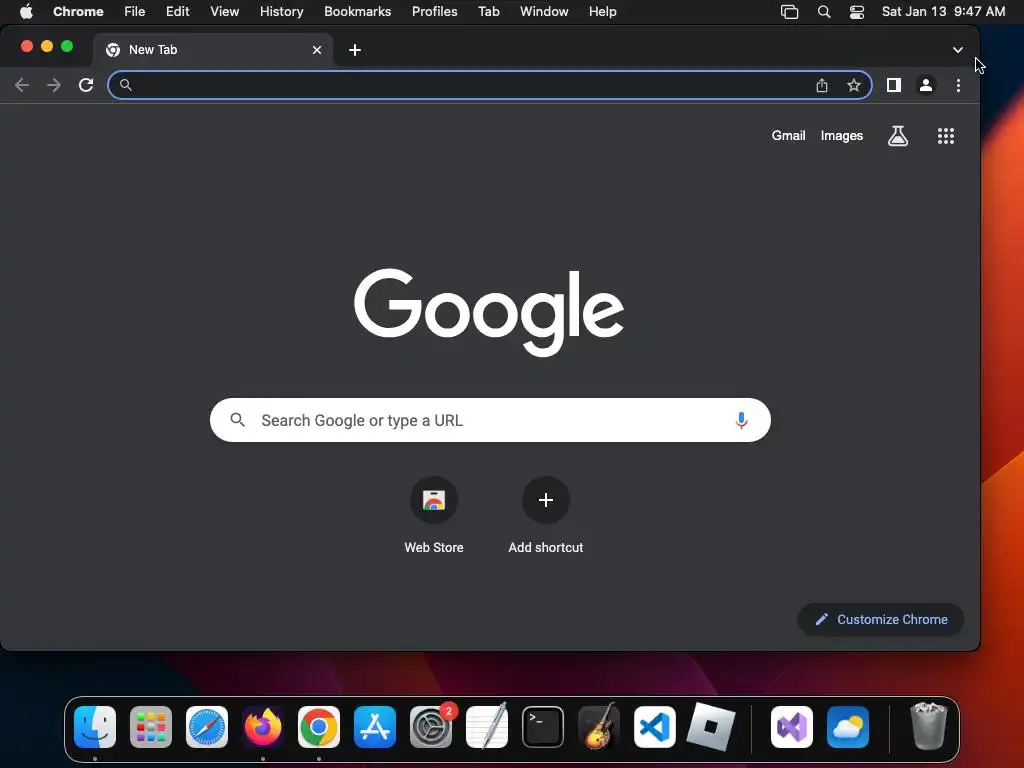Start voice search with the microphone

click(741, 420)
